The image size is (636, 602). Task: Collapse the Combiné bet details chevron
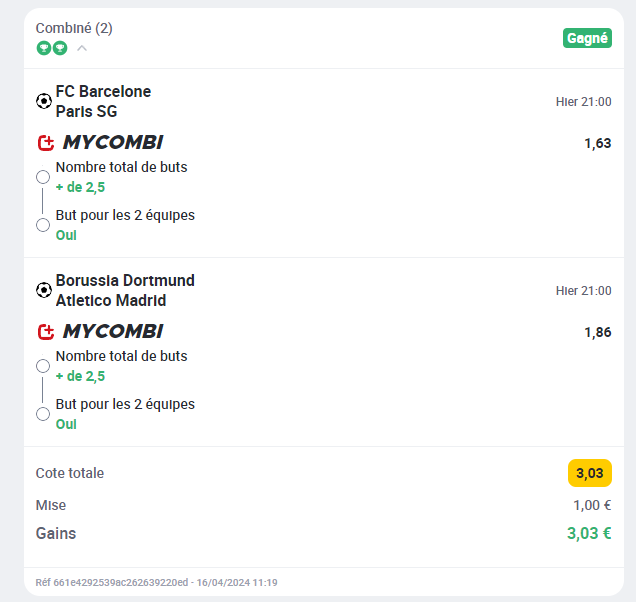point(82,48)
